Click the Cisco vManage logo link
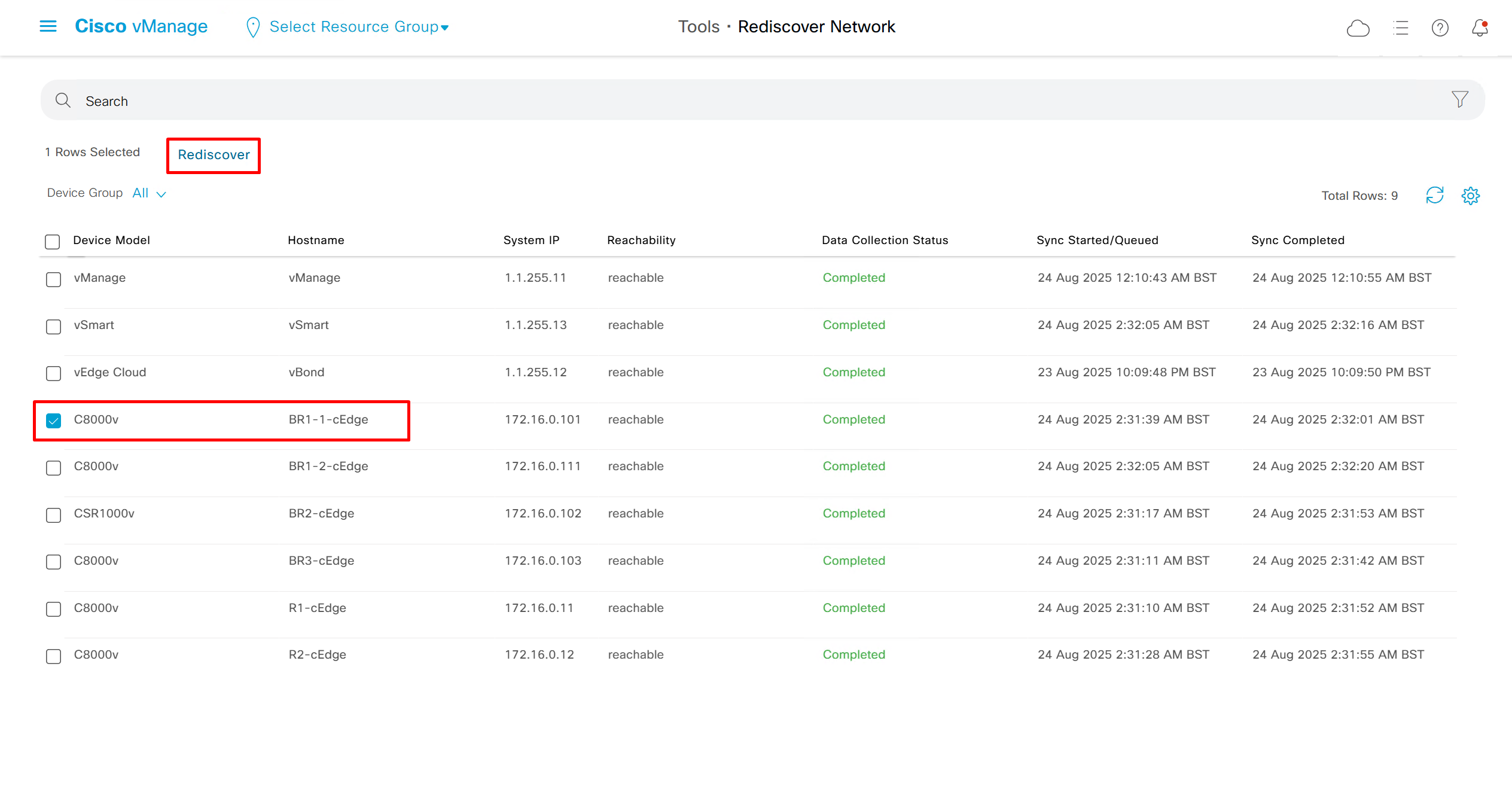 click(x=141, y=26)
